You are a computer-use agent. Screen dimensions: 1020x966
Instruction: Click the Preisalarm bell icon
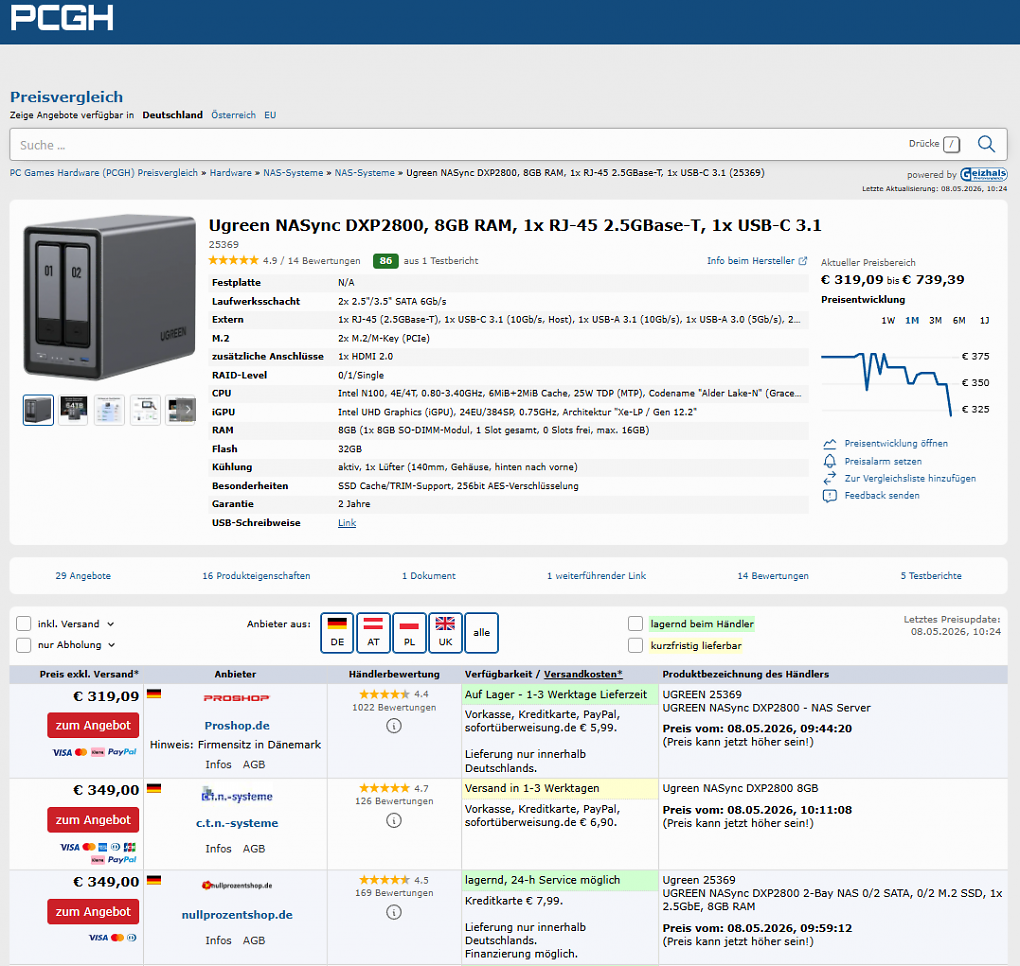coord(829,461)
